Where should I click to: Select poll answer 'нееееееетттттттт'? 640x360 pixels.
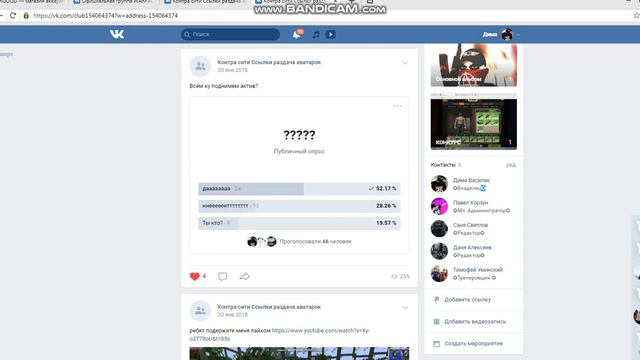tap(299, 206)
